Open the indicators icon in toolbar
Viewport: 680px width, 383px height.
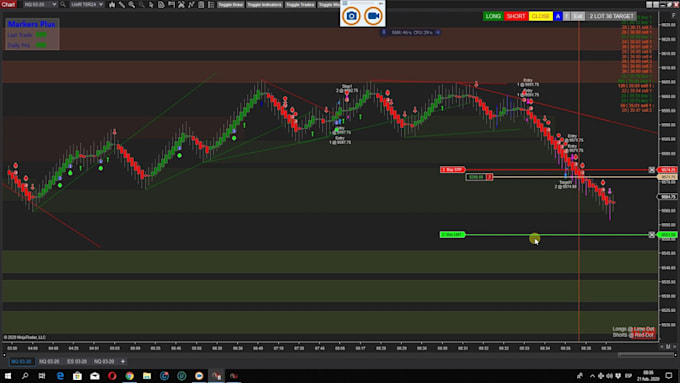click(x=191, y=5)
